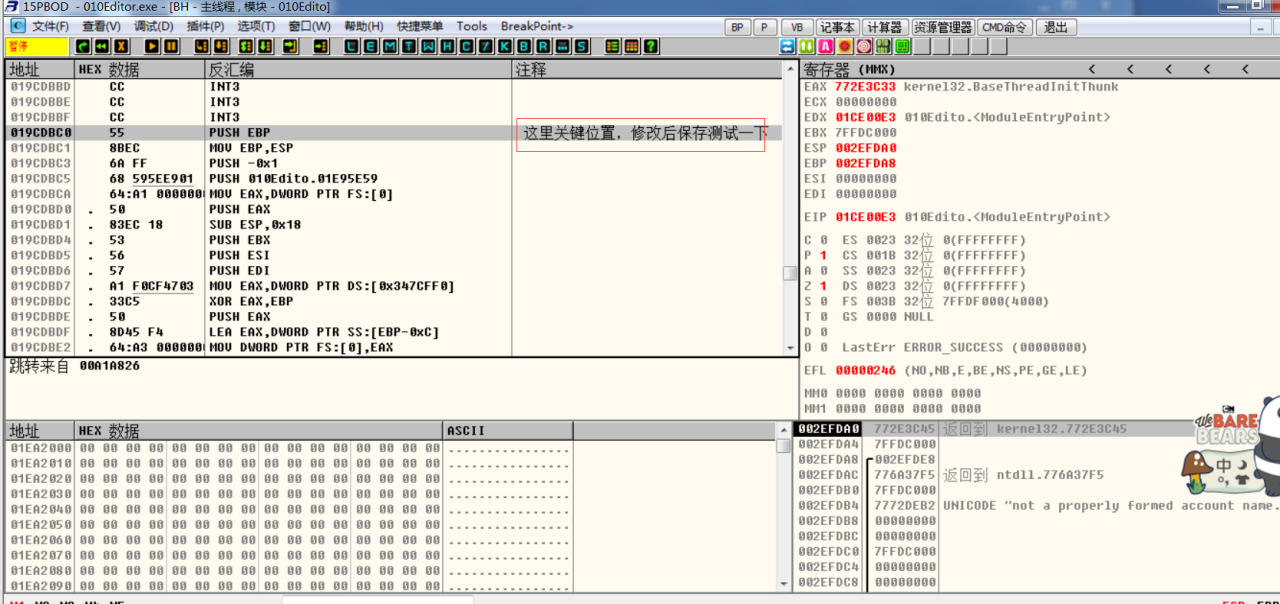Image resolution: width=1280 pixels, height=604 pixels.
Task: Click the pink 'A' plugin icon
Action: click(826, 47)
